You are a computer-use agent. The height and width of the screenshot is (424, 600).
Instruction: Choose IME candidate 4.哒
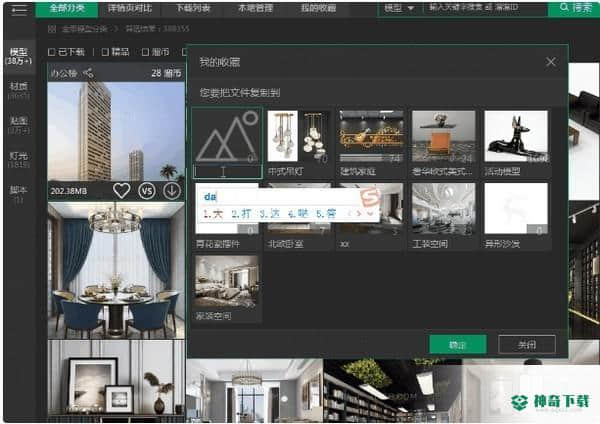298,214
